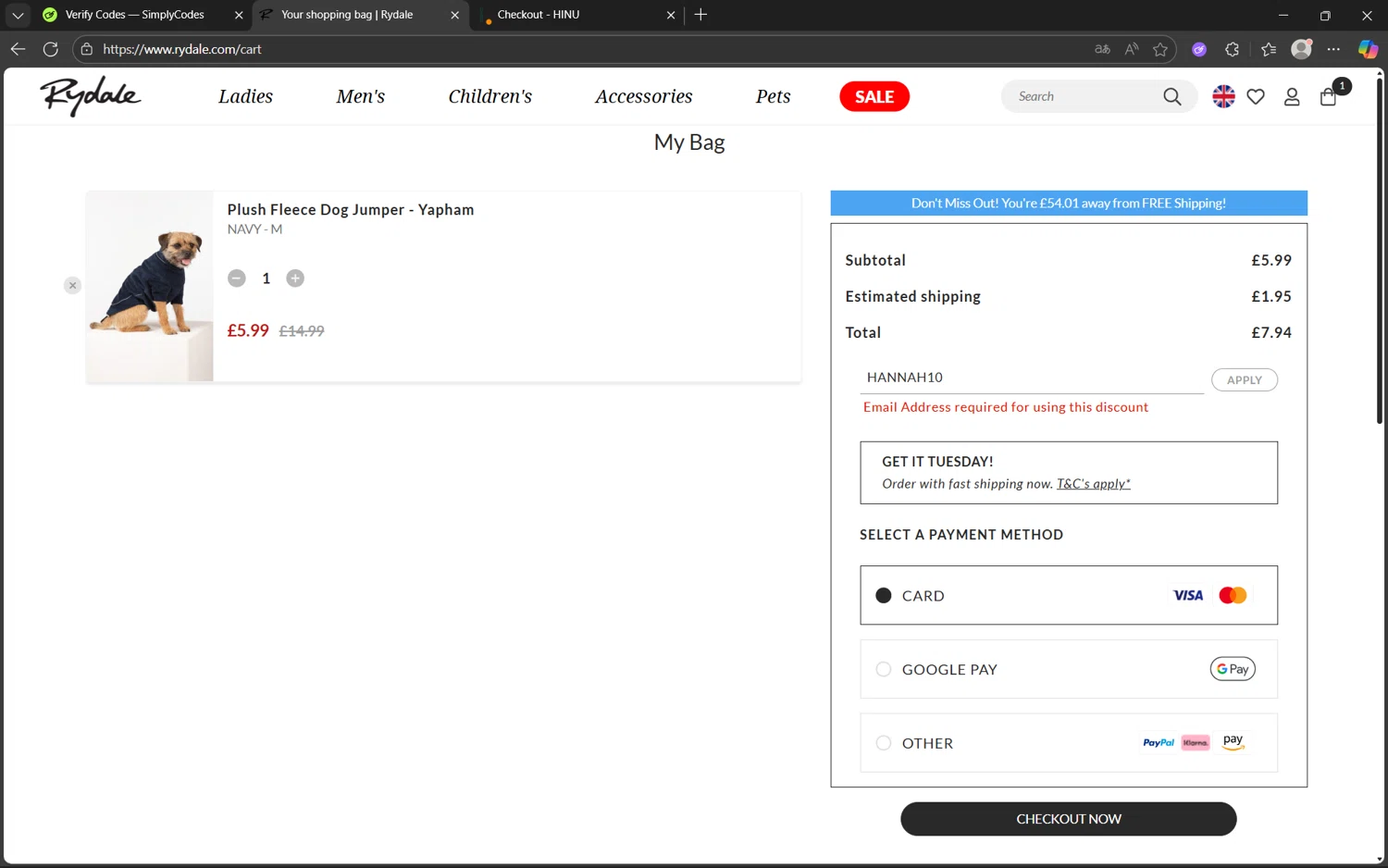Click the £5.99 sale price
This screenshot has height=868, width=1388.
(248, 330)
